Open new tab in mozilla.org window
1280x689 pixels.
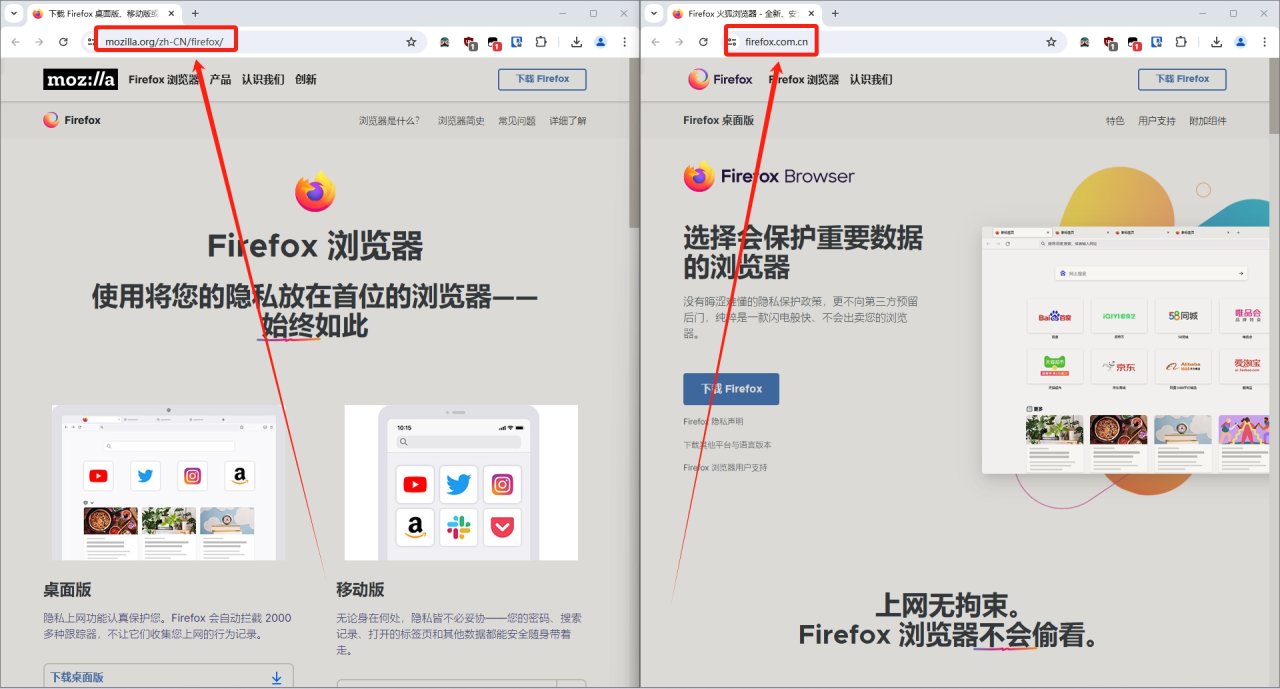coord(194,13)
